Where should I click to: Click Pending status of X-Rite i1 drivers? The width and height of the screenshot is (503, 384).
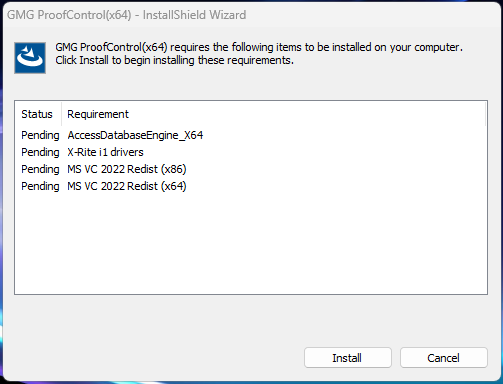pyautogui.click(x=40, y=152)
